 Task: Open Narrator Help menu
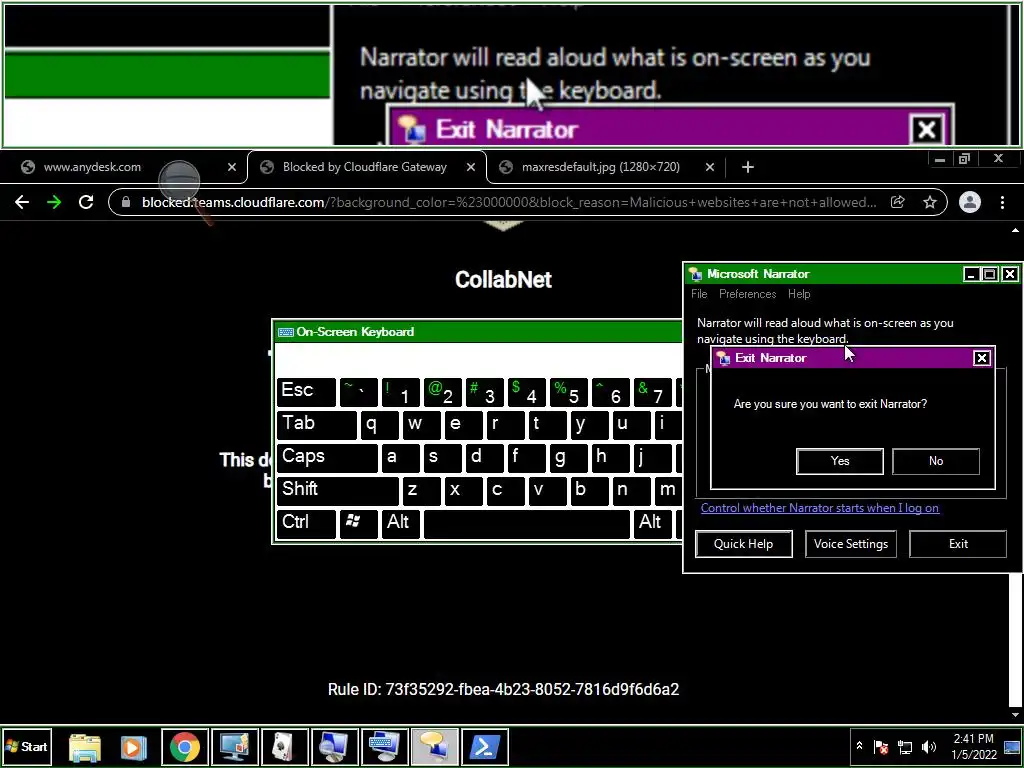[799, 294]
